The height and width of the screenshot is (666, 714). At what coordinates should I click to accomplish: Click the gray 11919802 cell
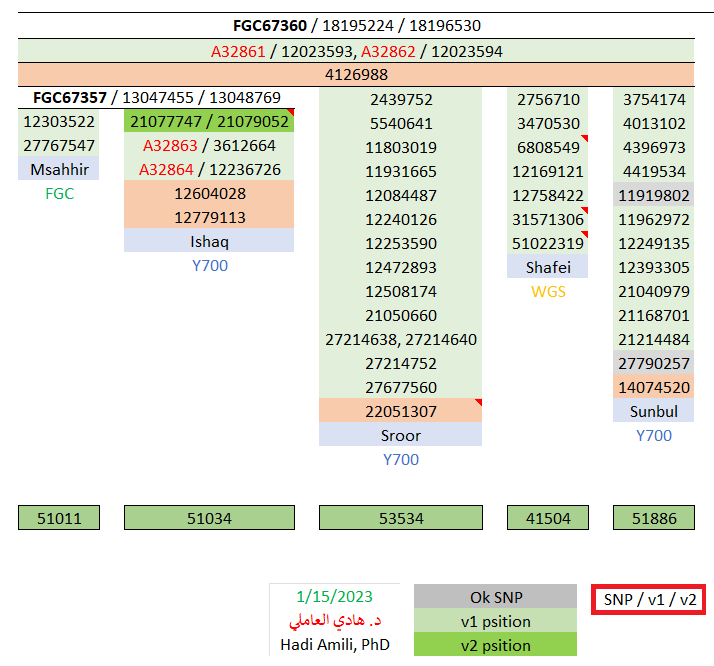(x=654, y=195)
